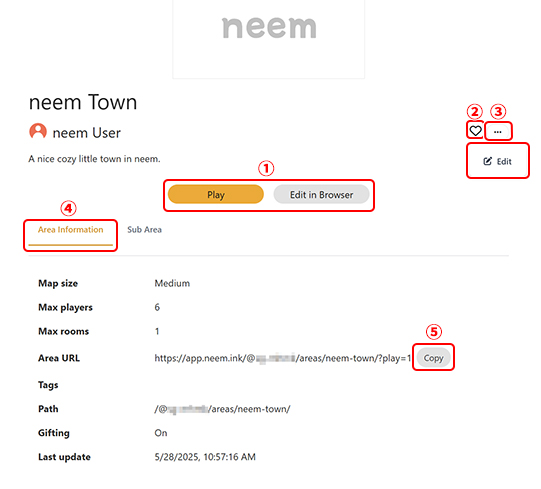Choose Edit from the dropdown menu
Screen dimensions: 541x489
(x=498, y=161)
